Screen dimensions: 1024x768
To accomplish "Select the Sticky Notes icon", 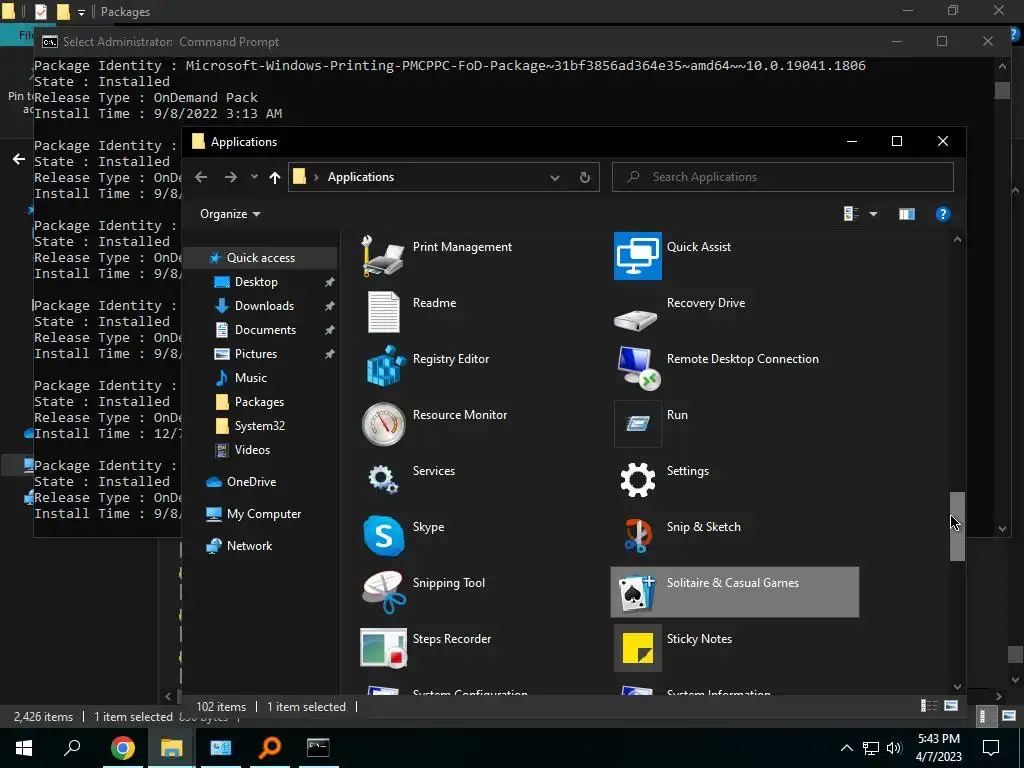I will 637,648.
